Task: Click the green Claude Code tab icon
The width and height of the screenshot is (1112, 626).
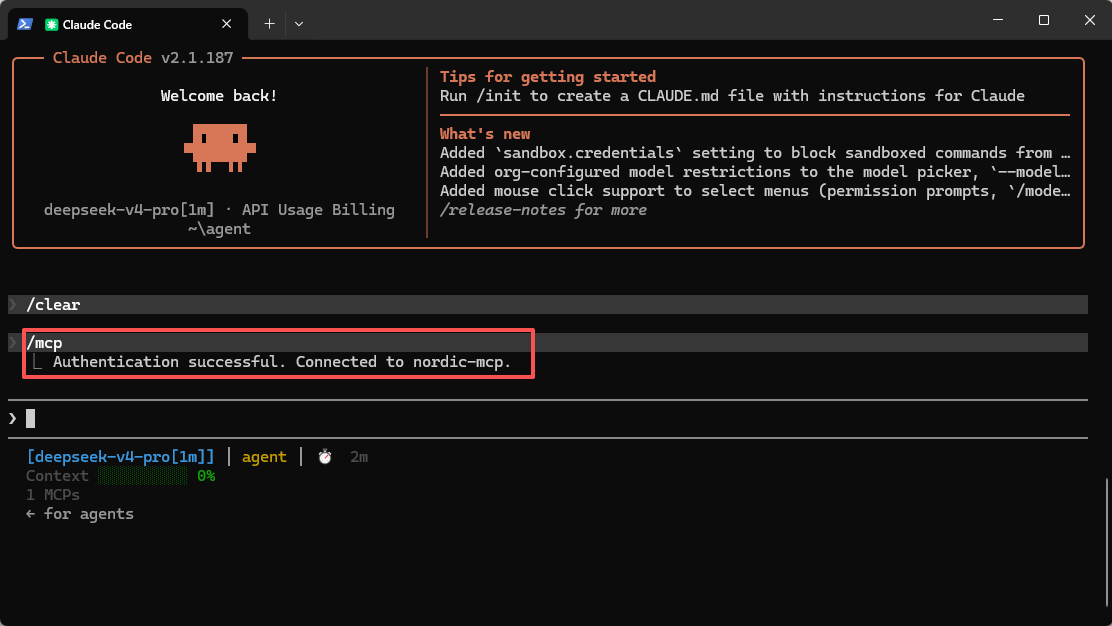Action: click(51, 25)
